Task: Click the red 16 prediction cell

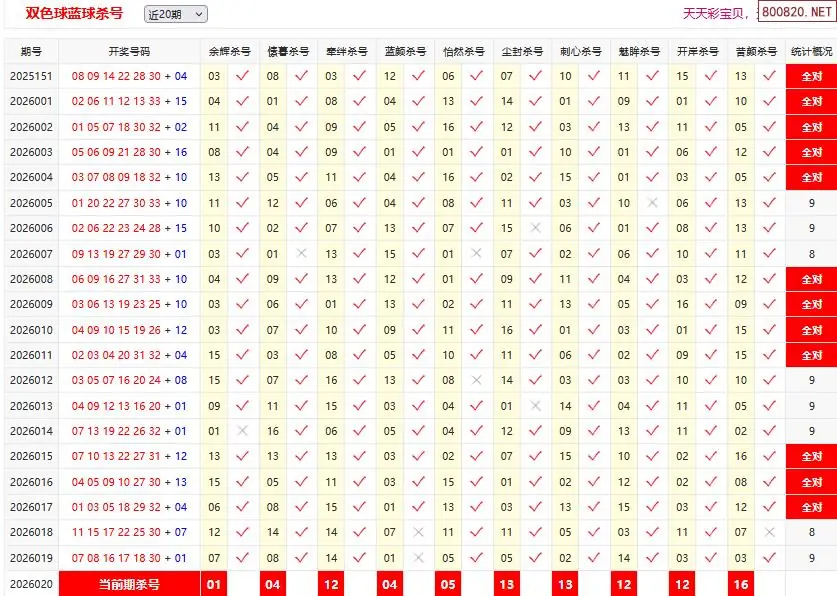Action: 740,584
